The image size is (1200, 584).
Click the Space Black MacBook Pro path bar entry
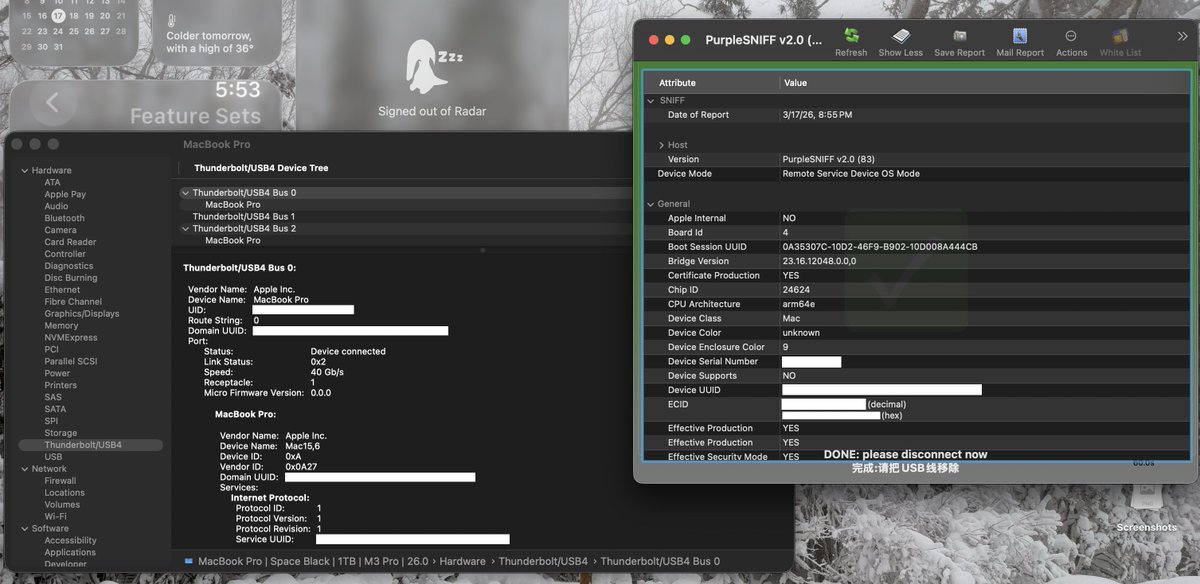315,562
